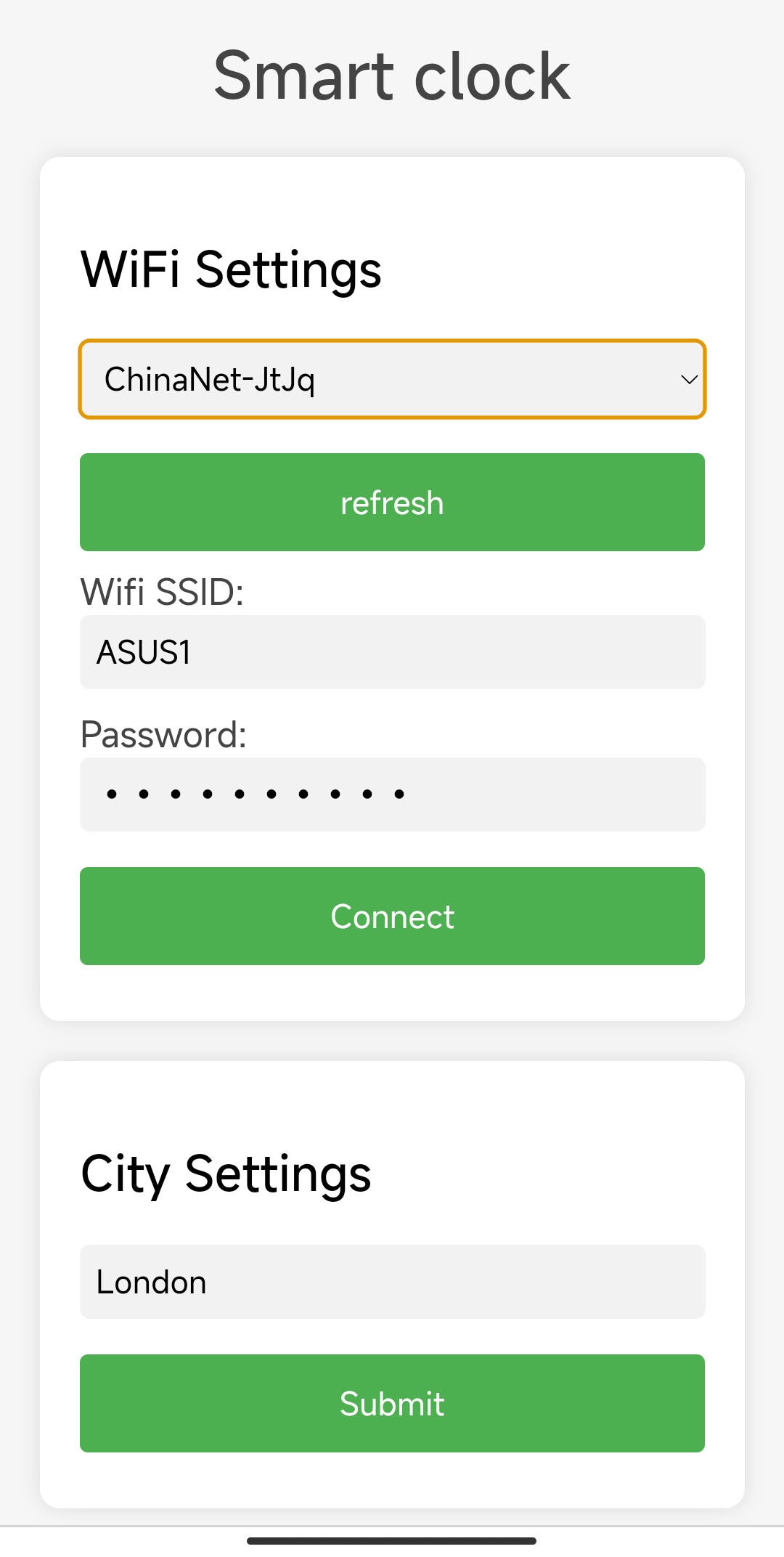The image size is (784, 1557).
Task: Submit the city setting
Action: point(392,1403)
